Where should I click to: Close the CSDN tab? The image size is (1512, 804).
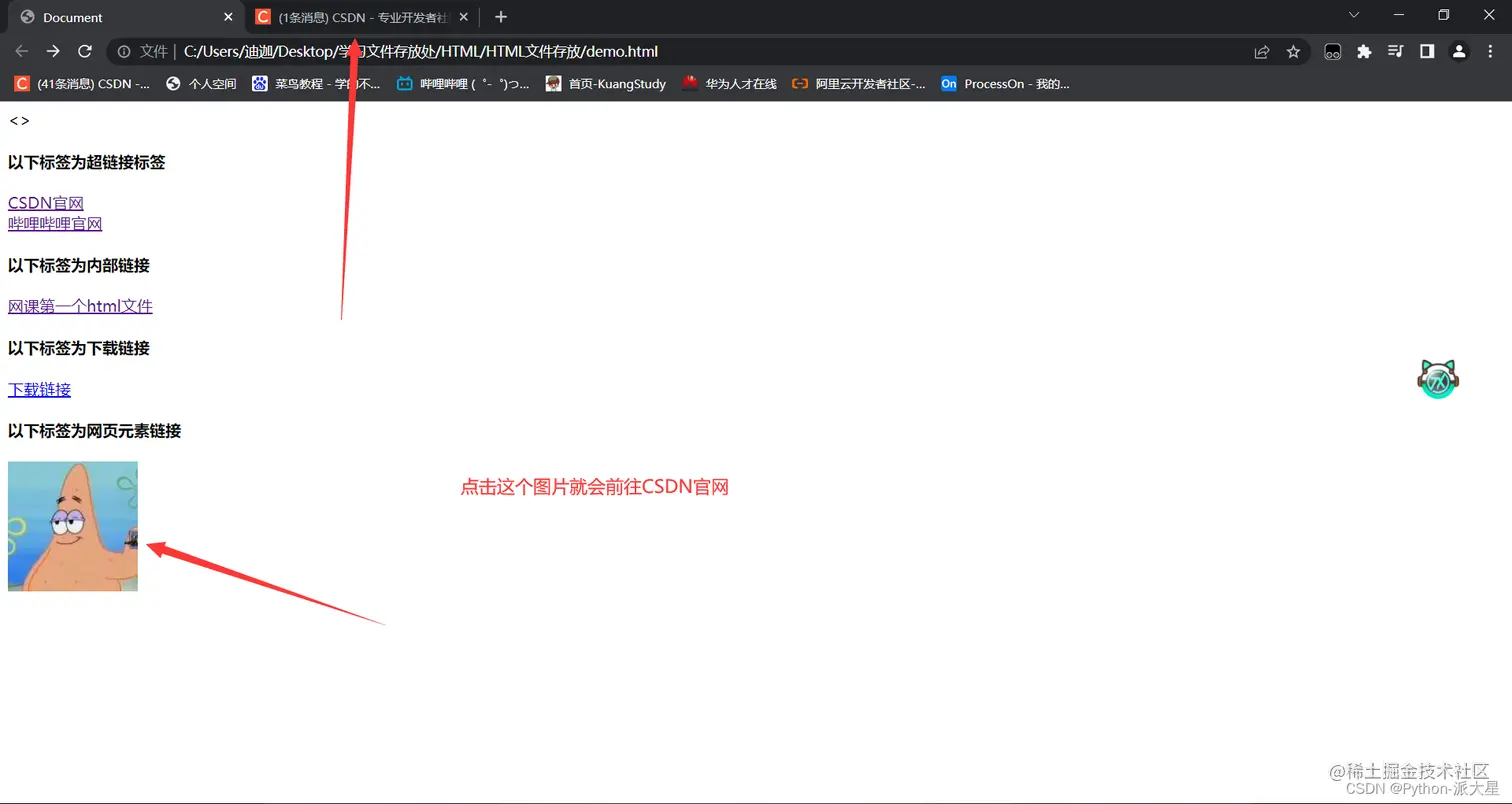(x=463, y=17)
